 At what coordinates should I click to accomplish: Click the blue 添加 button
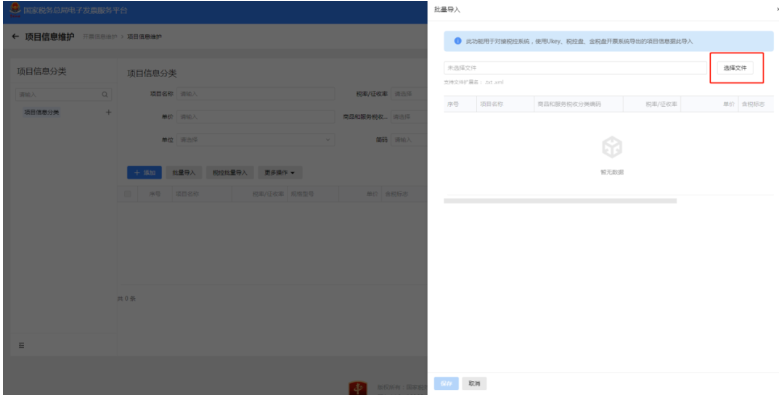point(145,173)
